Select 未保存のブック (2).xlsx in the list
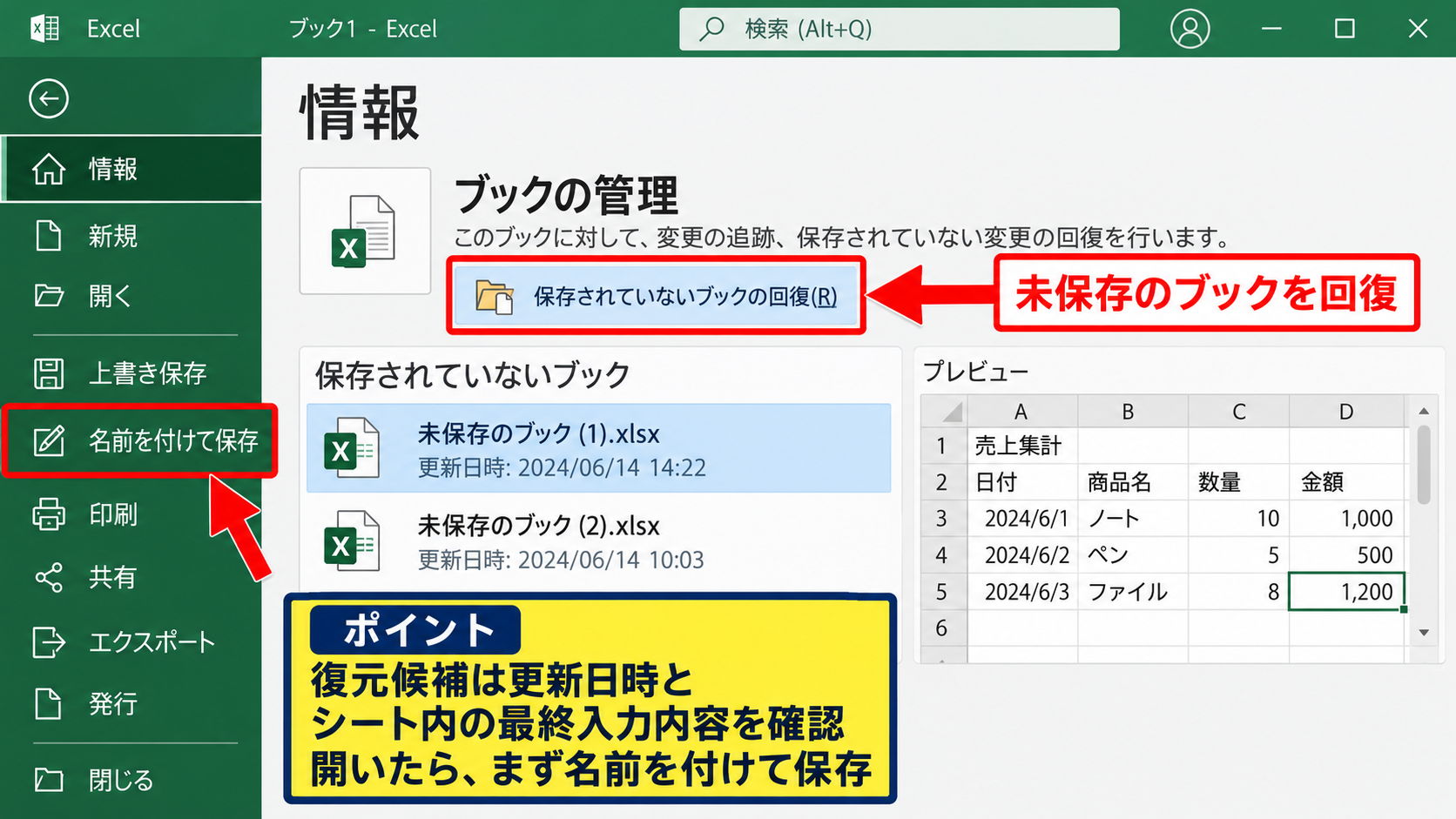 tap(599, 540)
